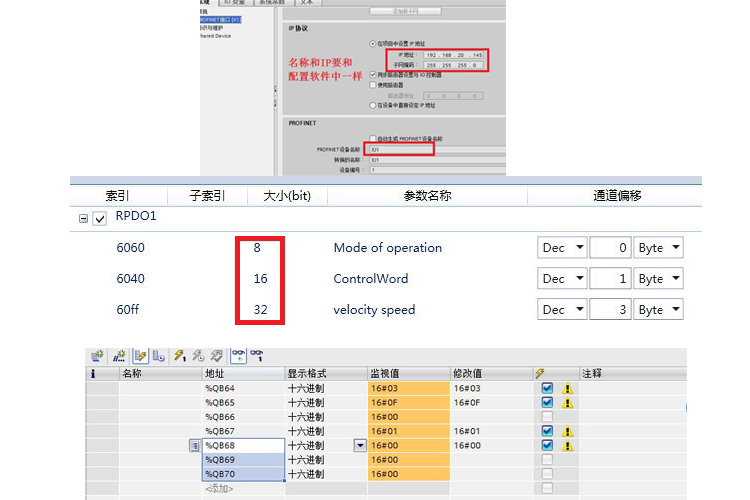Check the modify checkbox for %QB66
The height and width of the screenshot is (500, 750).
tap(548, 417)
